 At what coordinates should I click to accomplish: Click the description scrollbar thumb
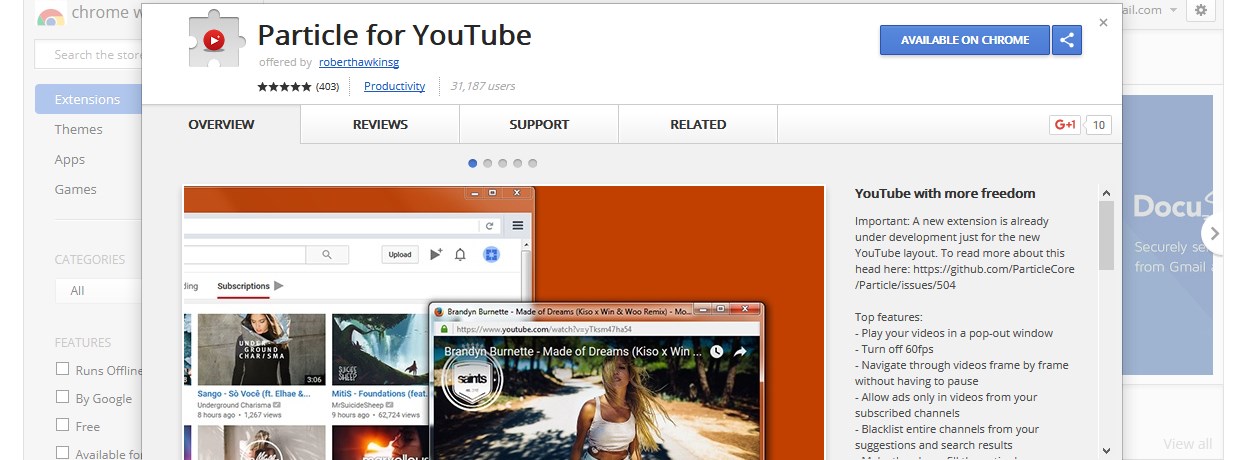tap(1106, 235)
